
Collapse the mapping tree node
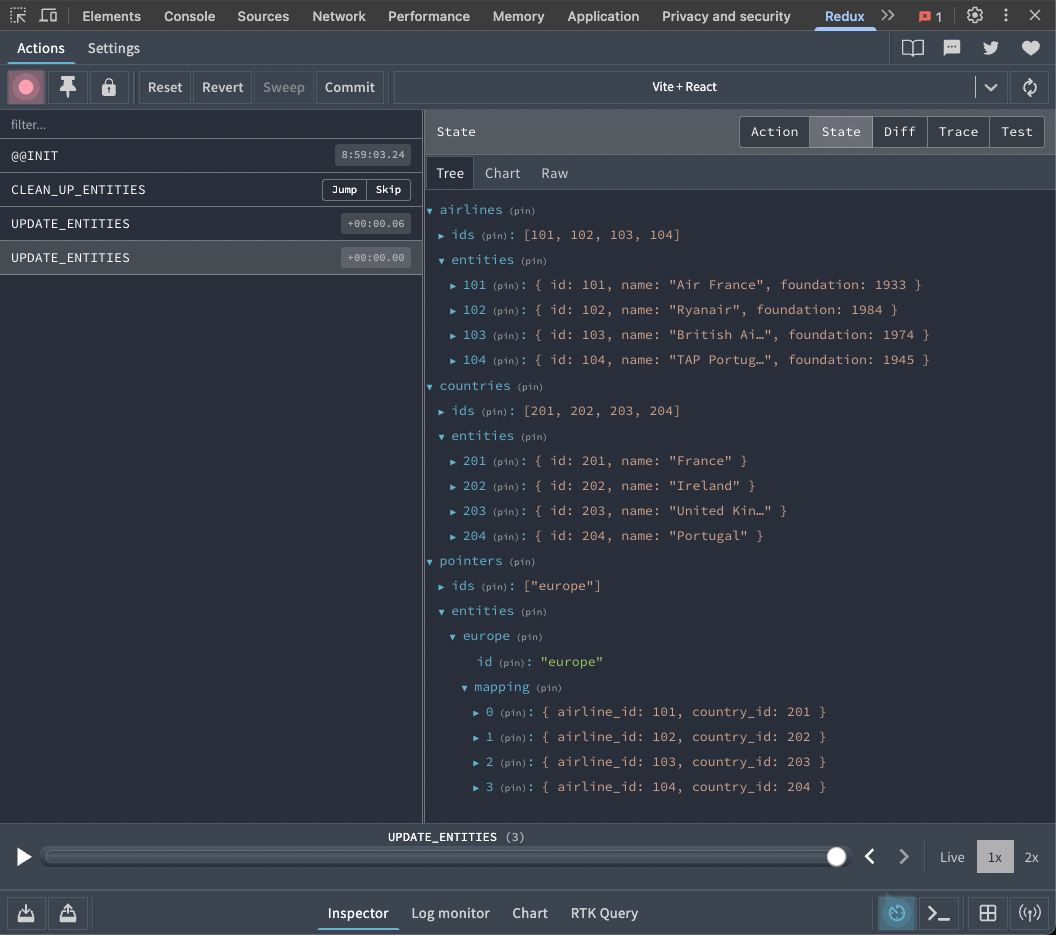click(465, 688)
